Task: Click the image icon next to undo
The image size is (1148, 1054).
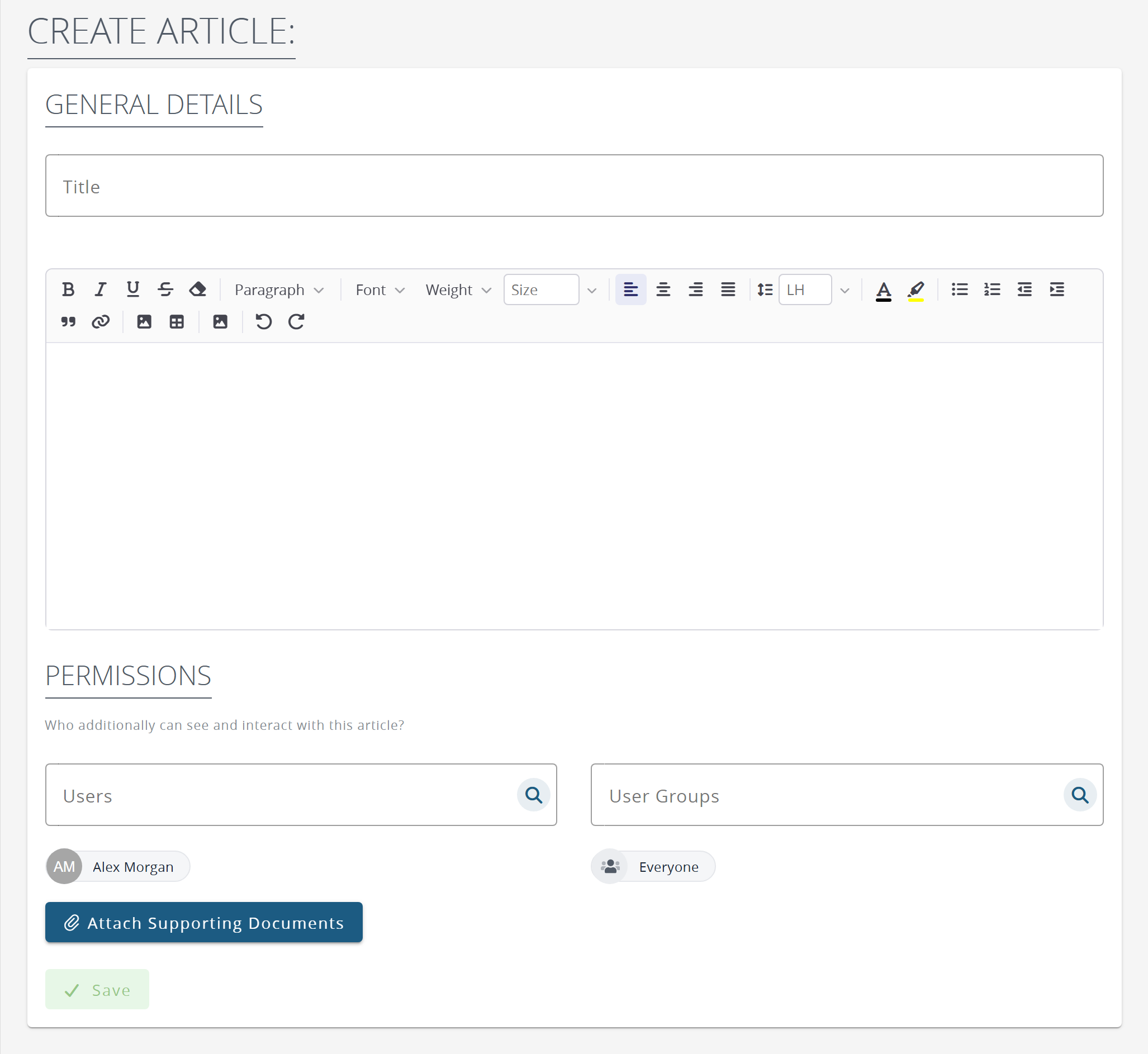Action: [220, 322]
